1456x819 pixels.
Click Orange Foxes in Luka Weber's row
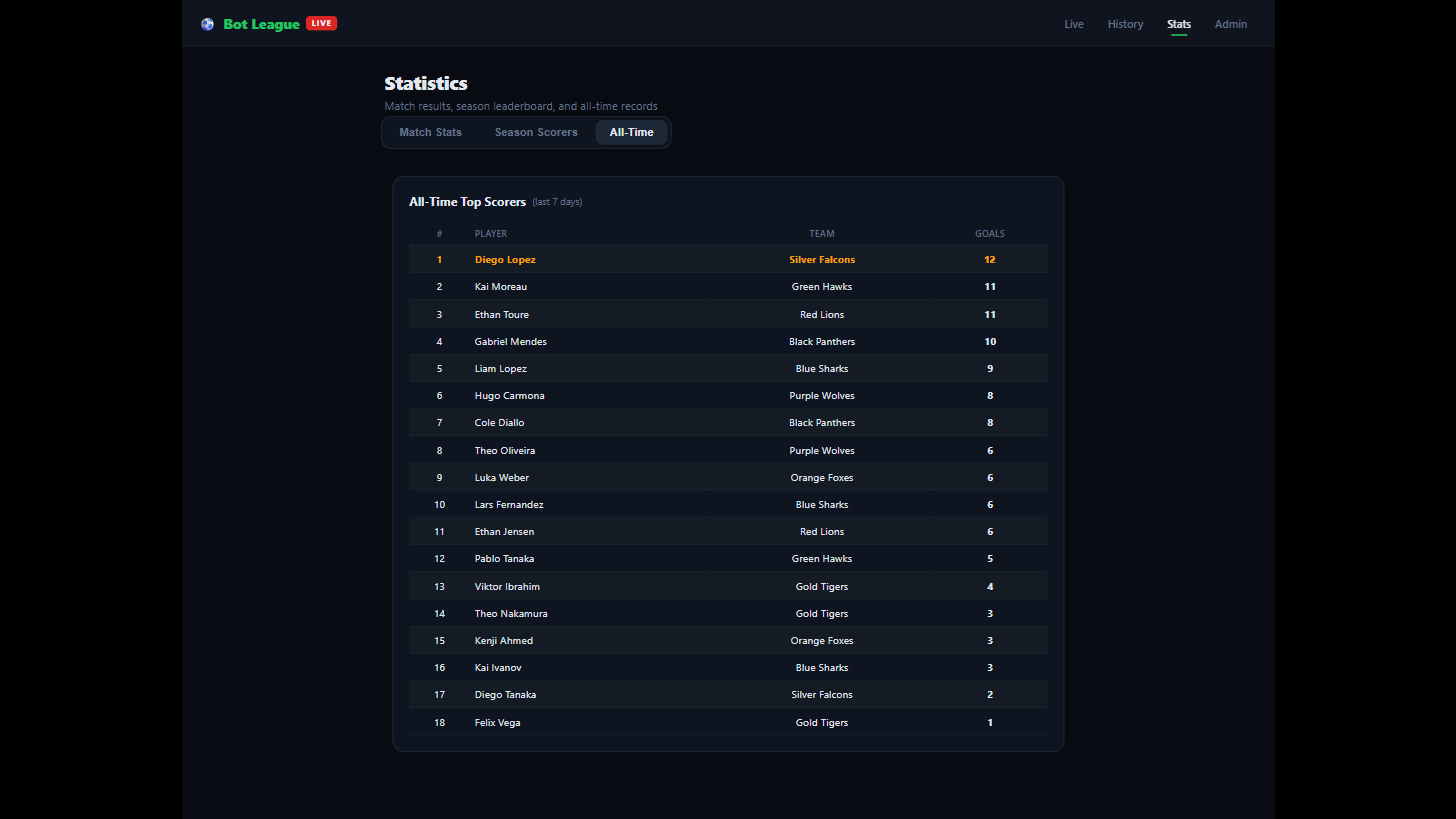pyautogui.click(x=822, y=478)
